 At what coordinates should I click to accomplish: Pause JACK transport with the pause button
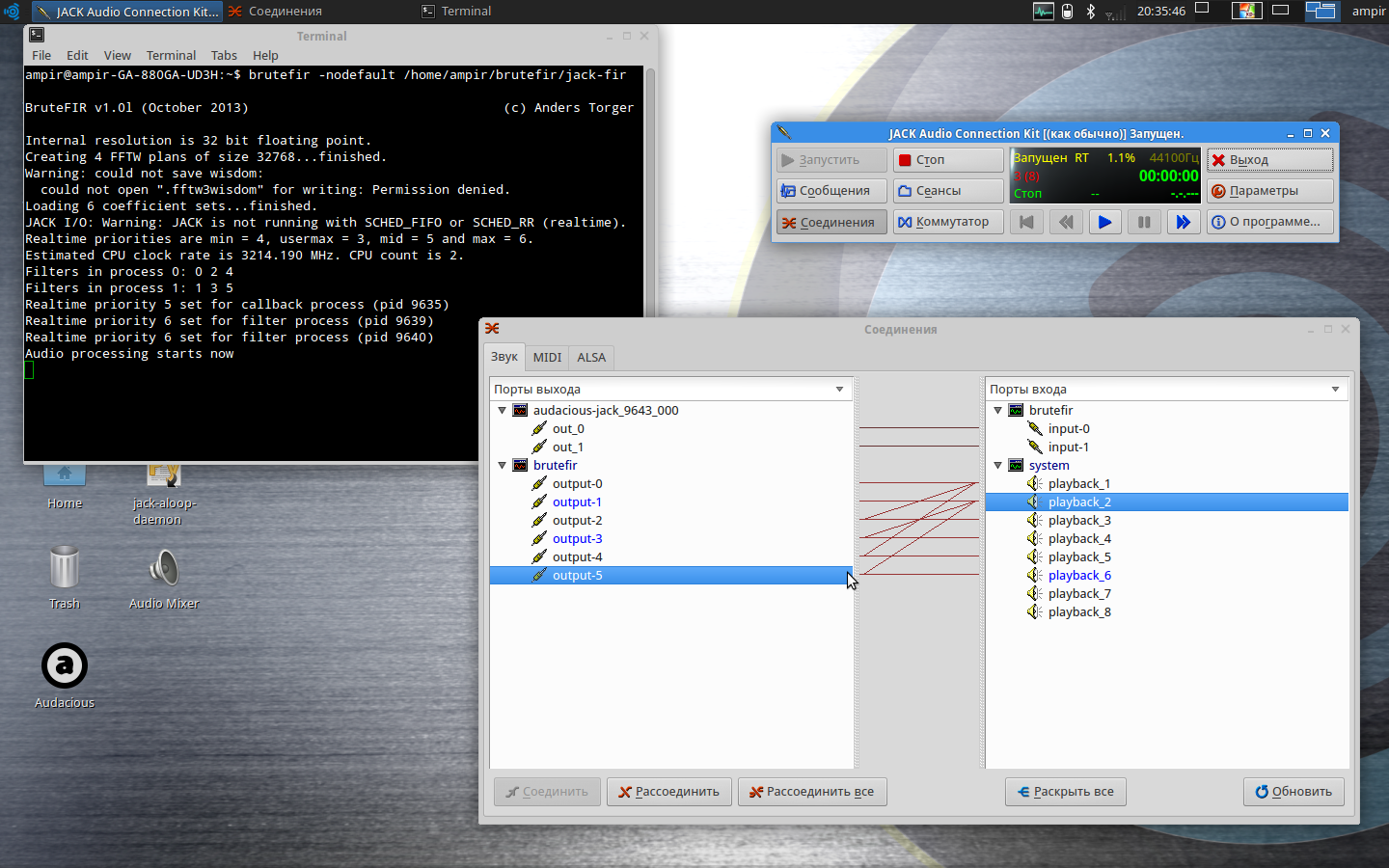pyautogui.click(x=1144, y=222)
